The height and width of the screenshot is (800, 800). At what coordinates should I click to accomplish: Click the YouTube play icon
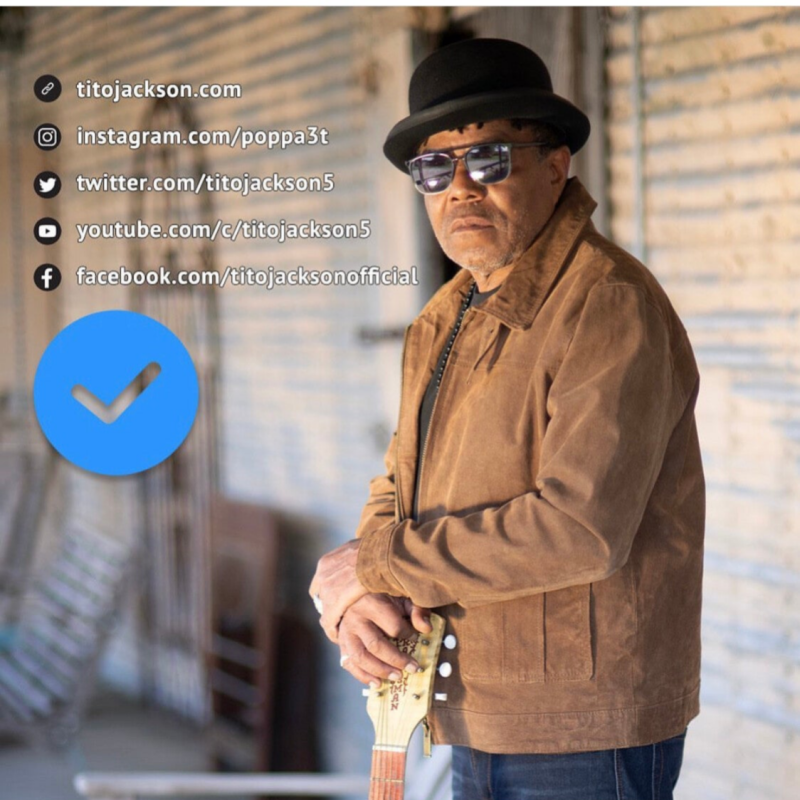coord(47,231)
